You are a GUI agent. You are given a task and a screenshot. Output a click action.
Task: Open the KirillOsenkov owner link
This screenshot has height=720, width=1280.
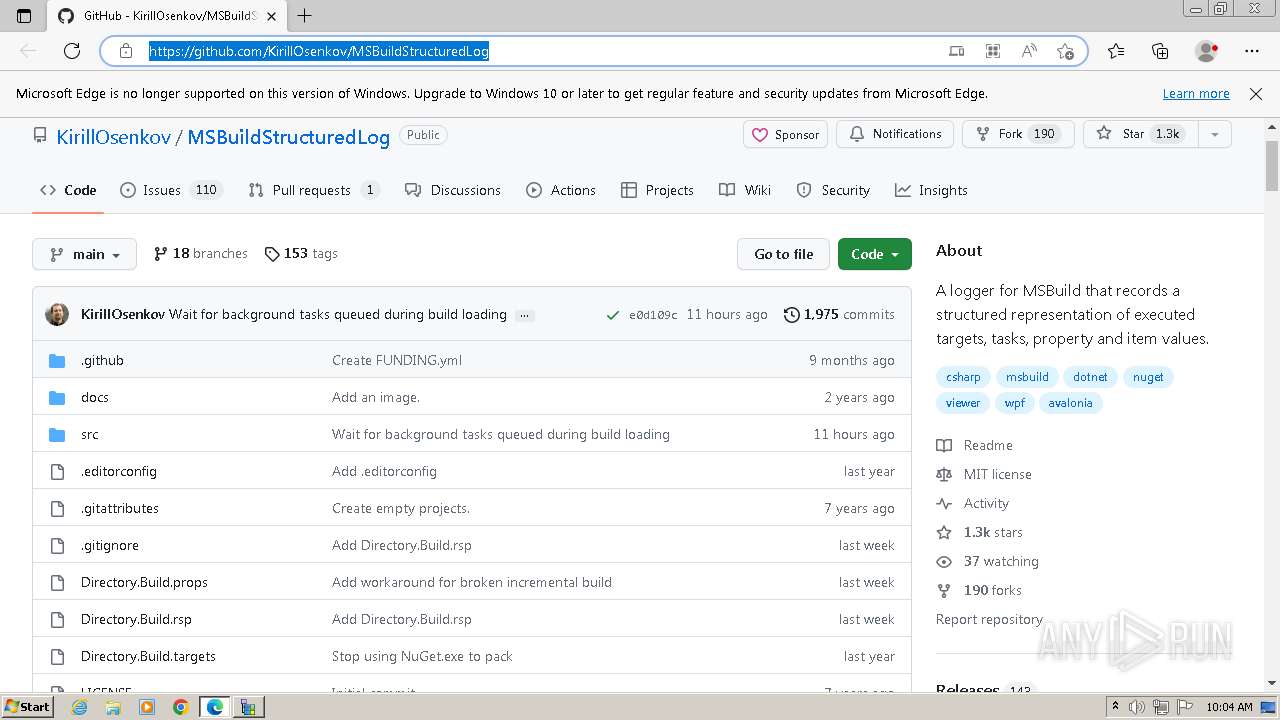113,137
